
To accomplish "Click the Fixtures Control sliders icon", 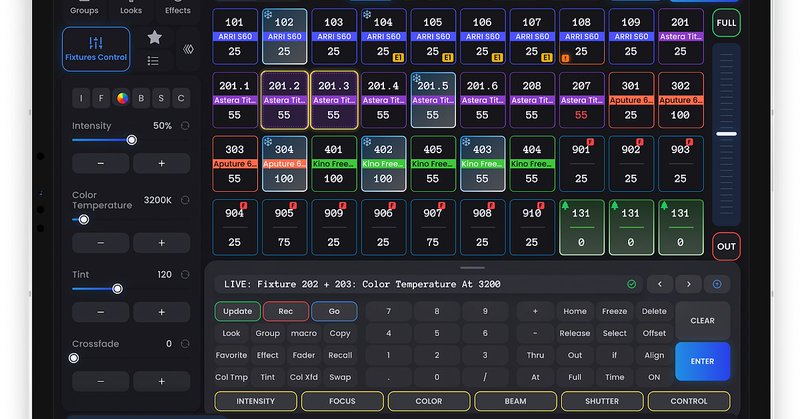I will [96, 42].
